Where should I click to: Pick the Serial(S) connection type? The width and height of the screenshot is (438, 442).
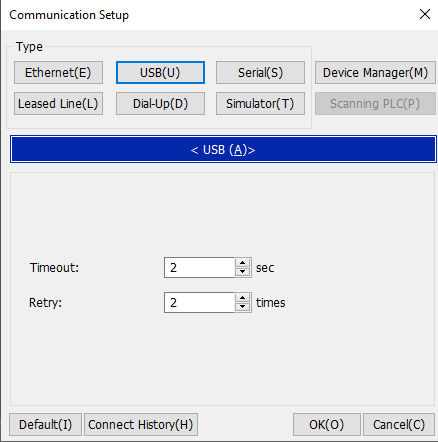click(260, 72)
